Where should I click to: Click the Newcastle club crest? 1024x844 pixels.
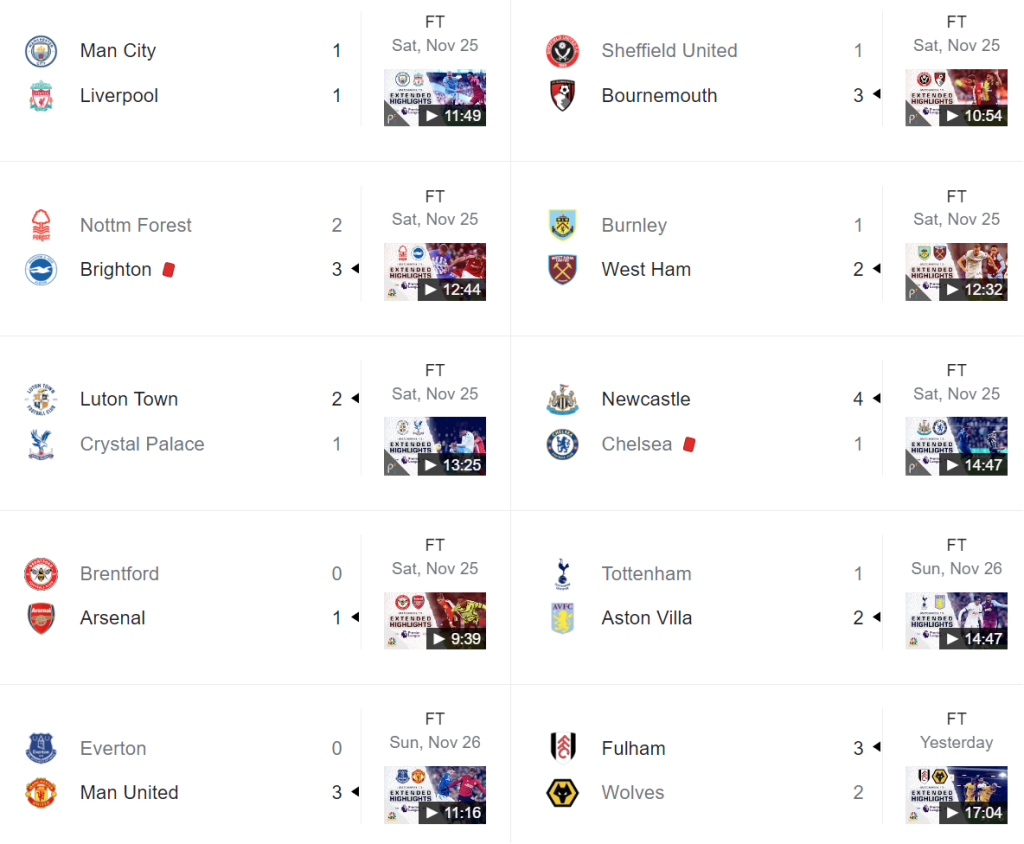563,399
